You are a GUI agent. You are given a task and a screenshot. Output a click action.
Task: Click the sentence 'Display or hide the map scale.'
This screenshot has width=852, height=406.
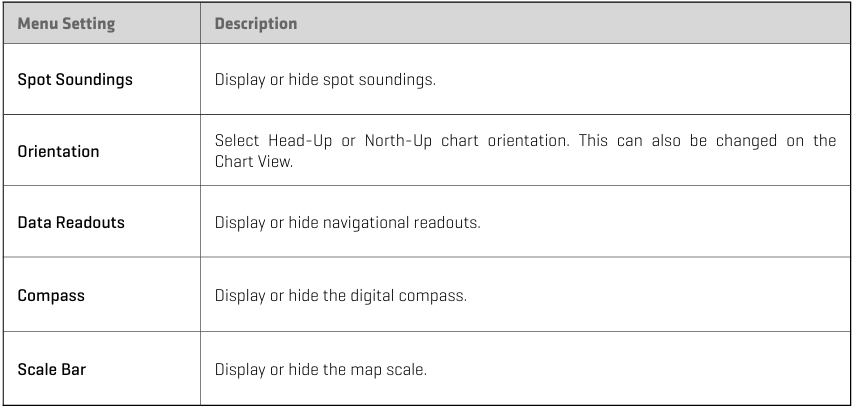point(321,370)
